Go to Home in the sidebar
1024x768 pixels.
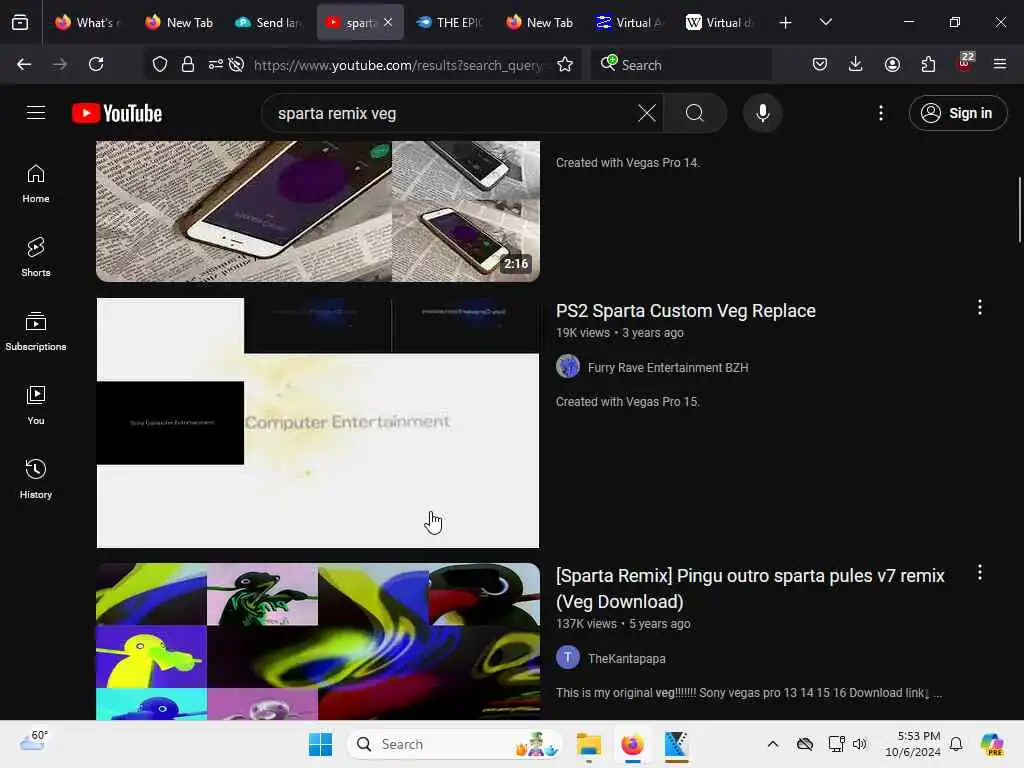pos(36,184)
